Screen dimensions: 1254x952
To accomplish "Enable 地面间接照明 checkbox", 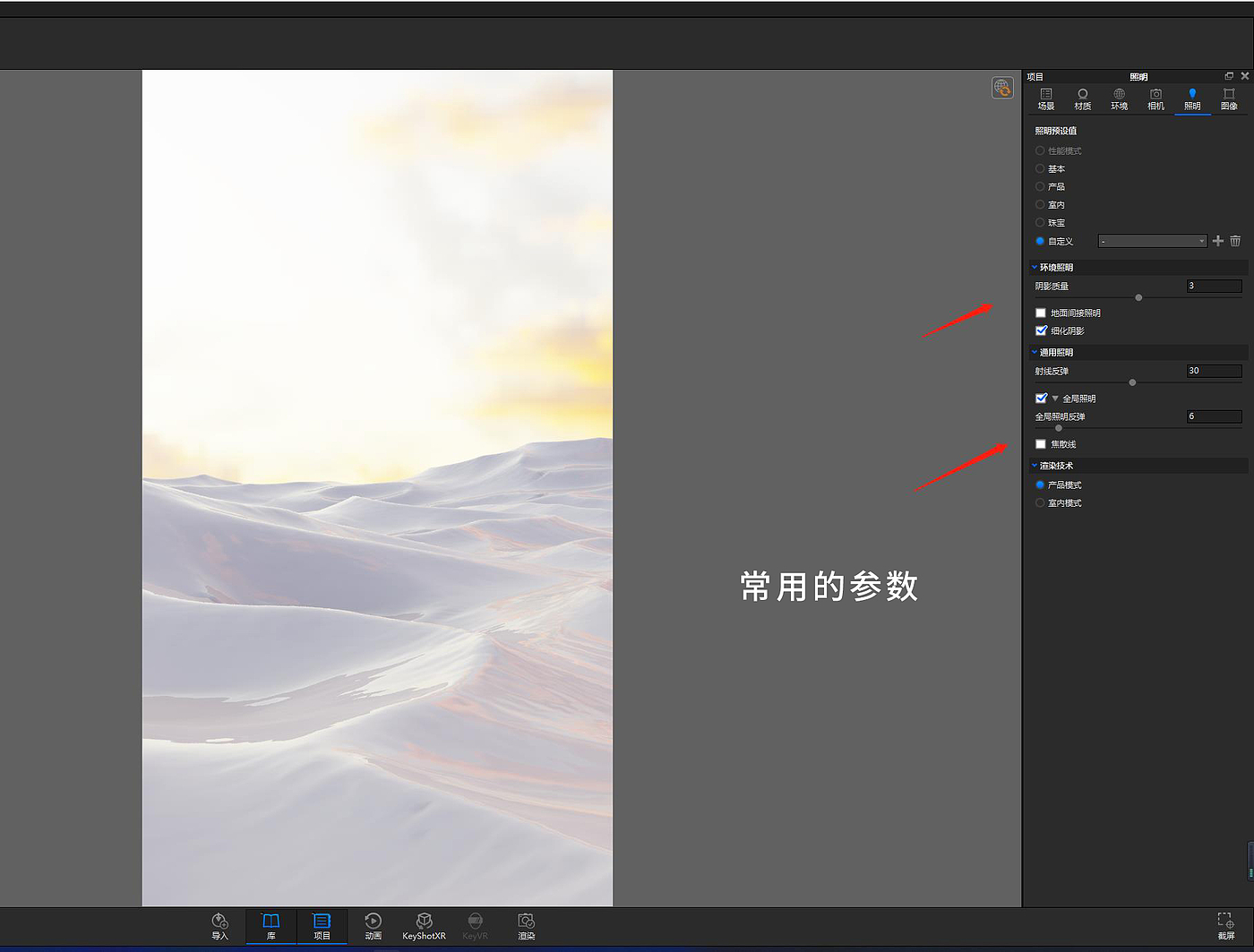I will (1041, 313).
